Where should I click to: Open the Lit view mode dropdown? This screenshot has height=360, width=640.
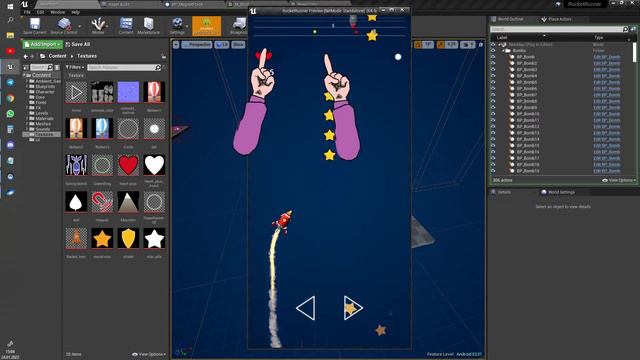[x=222, y=44]
